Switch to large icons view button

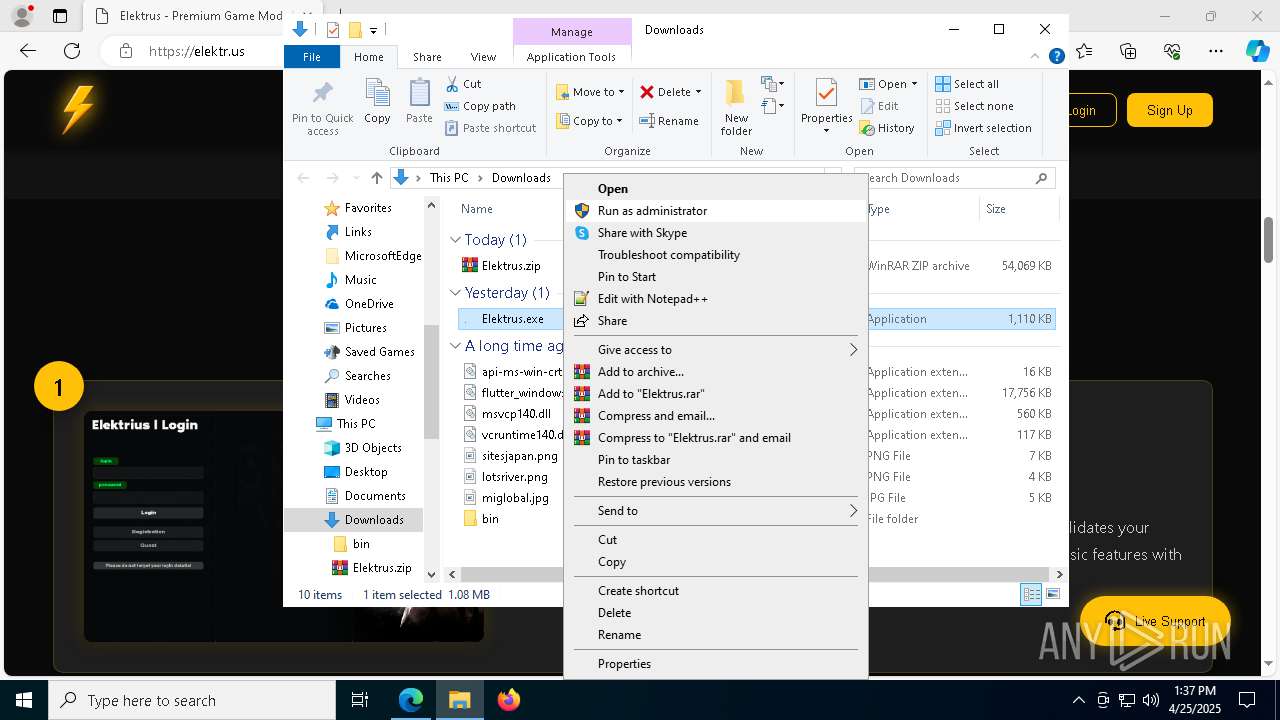pos(1052,595)
